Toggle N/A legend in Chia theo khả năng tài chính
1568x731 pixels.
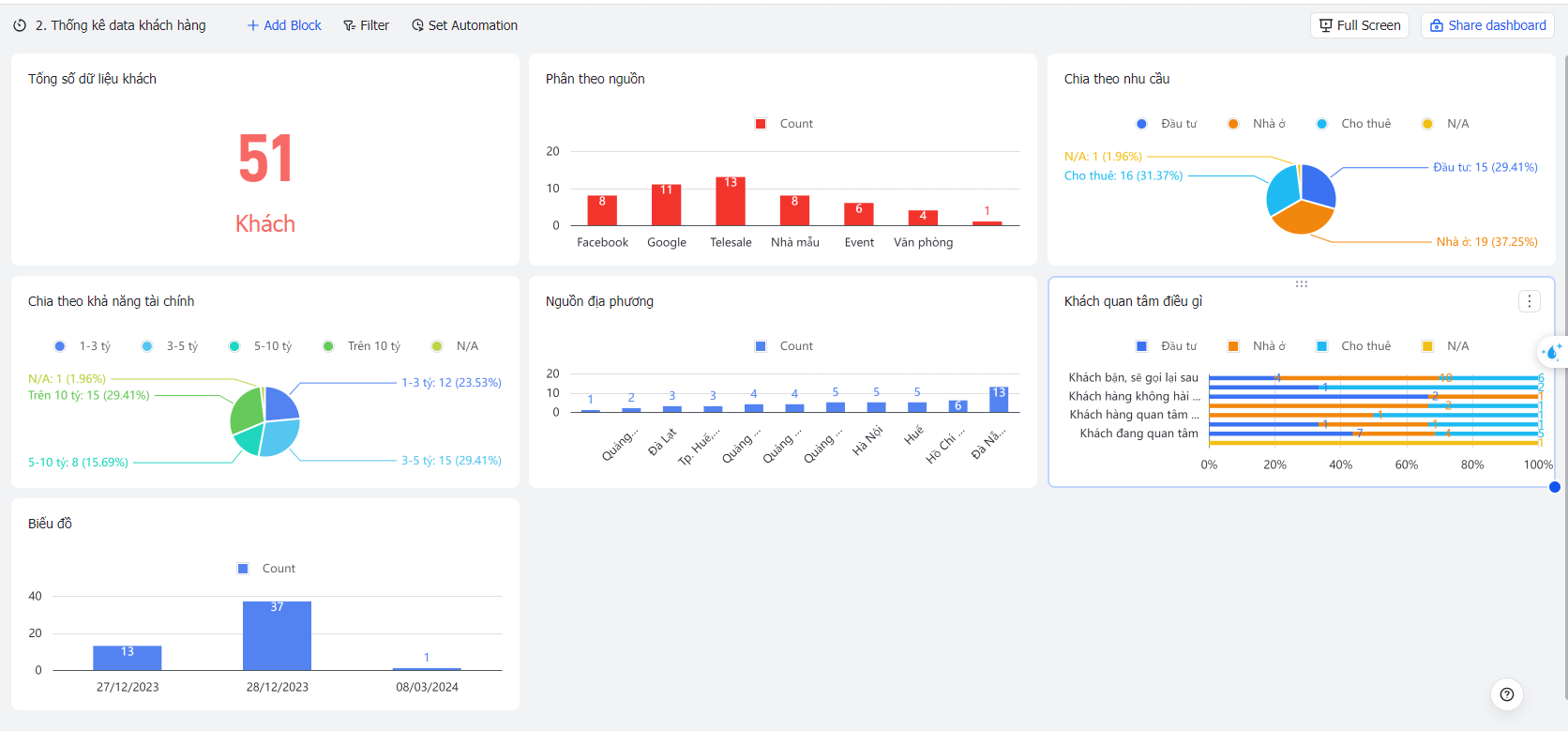(x=455, y=346)
